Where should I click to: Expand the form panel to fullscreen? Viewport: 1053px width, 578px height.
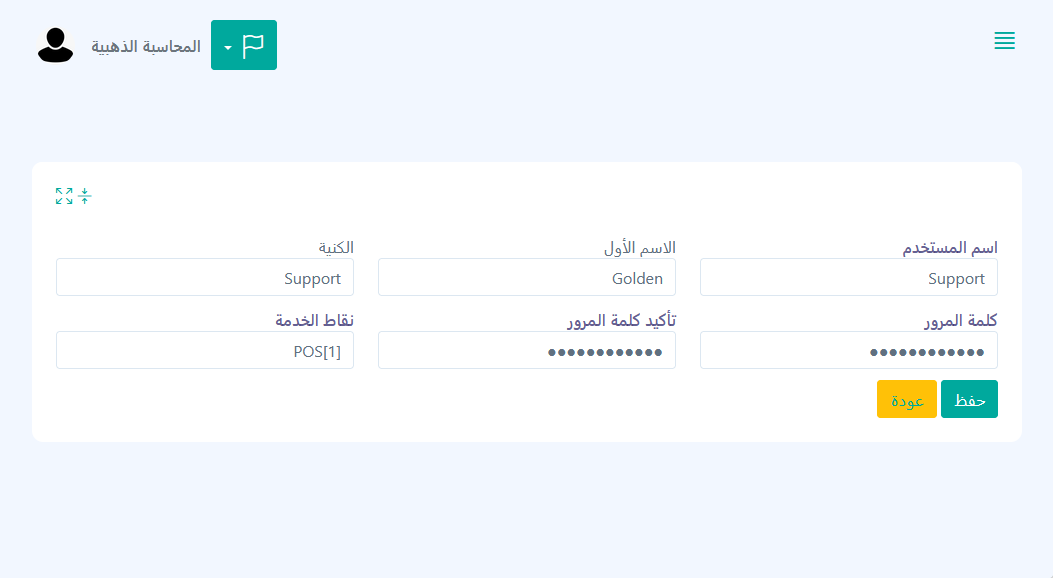point(64,196)
